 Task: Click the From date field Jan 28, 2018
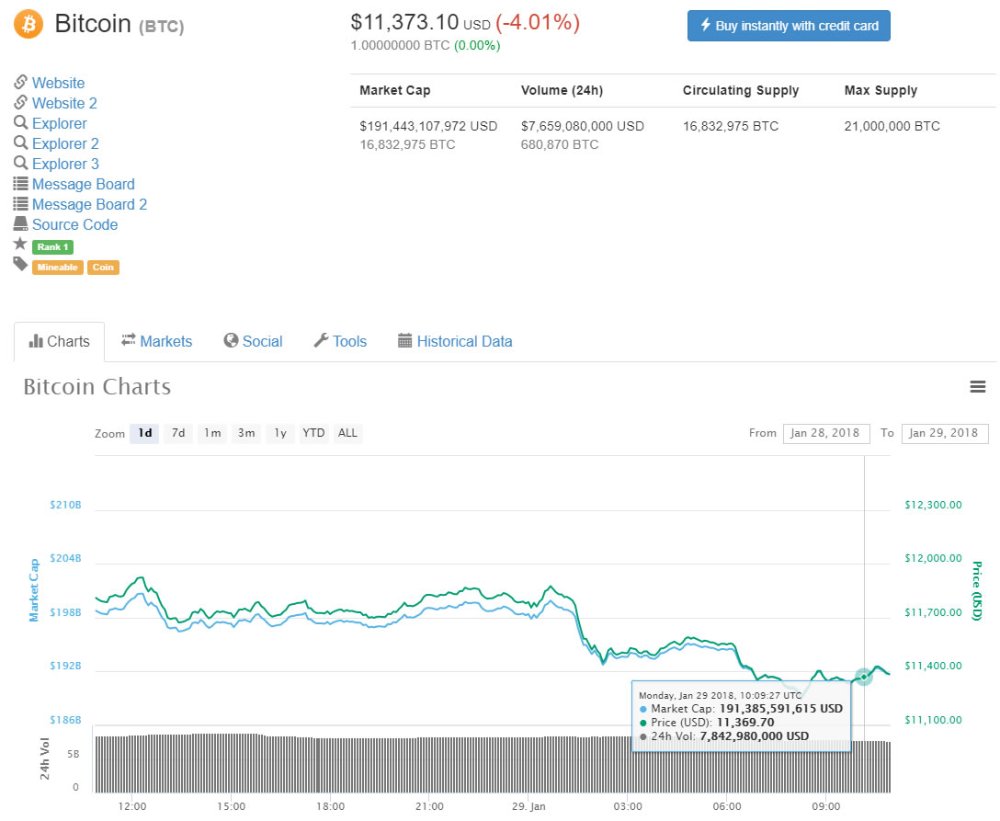(x=826, y=433)
